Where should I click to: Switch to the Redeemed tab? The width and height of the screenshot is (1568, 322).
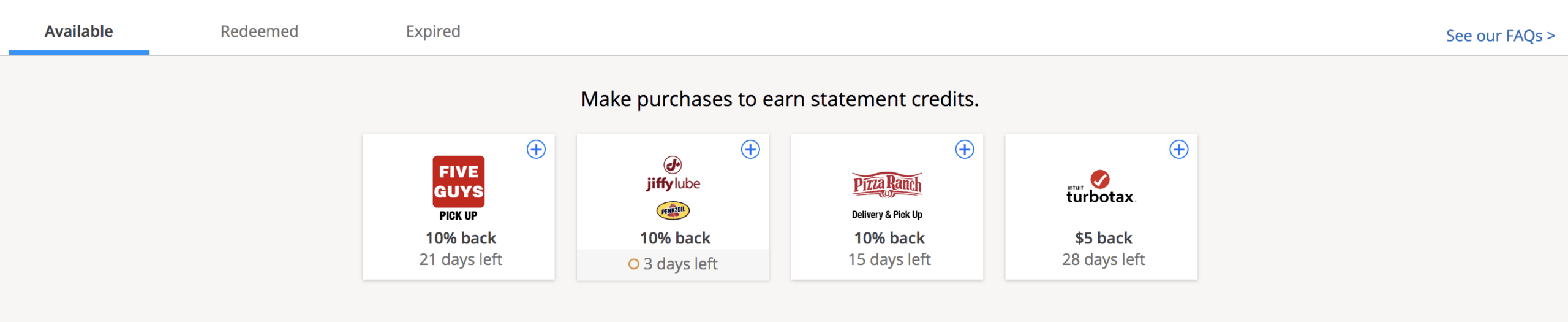[260, 31]
